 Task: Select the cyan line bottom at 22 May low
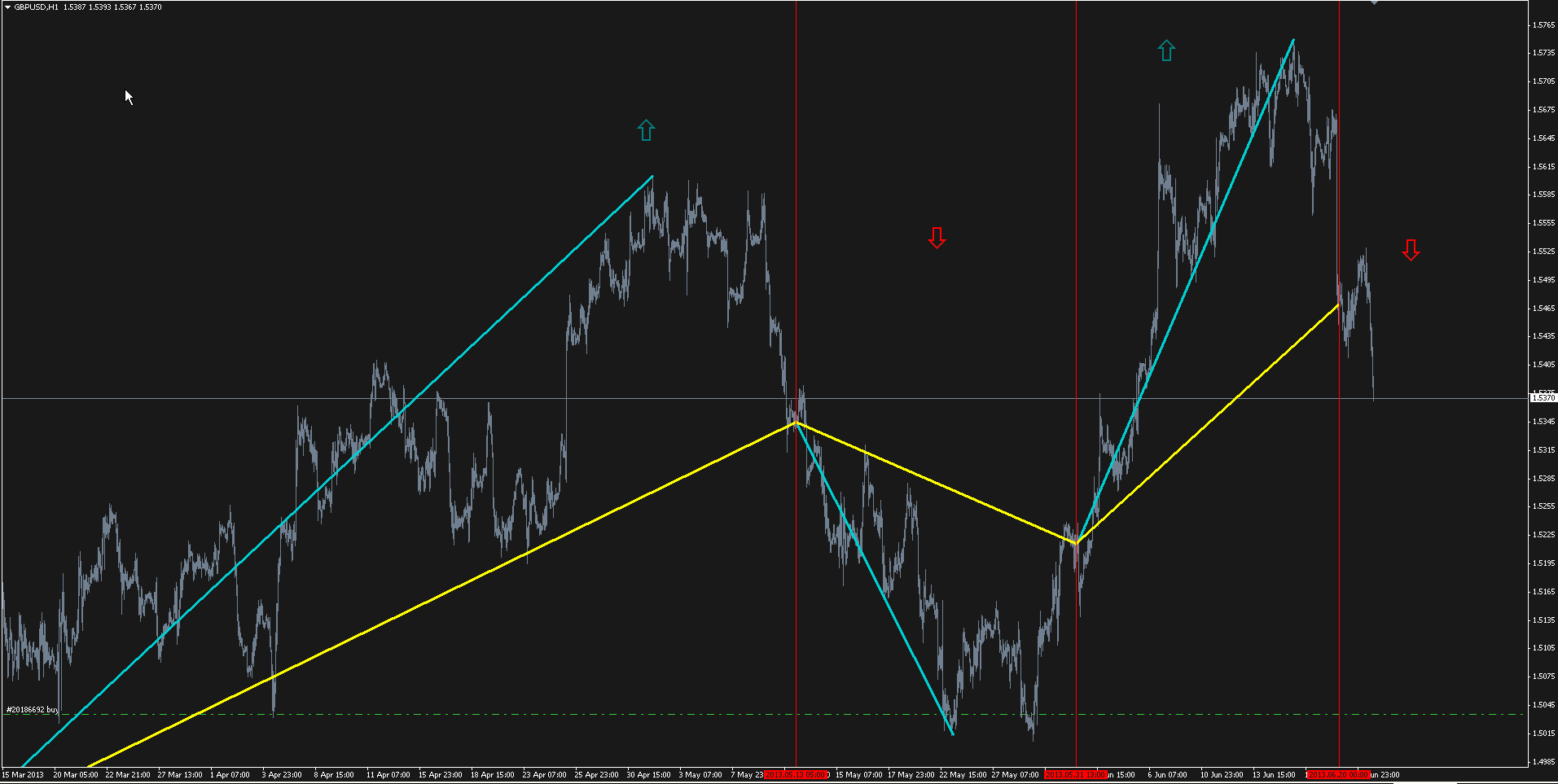952,734
